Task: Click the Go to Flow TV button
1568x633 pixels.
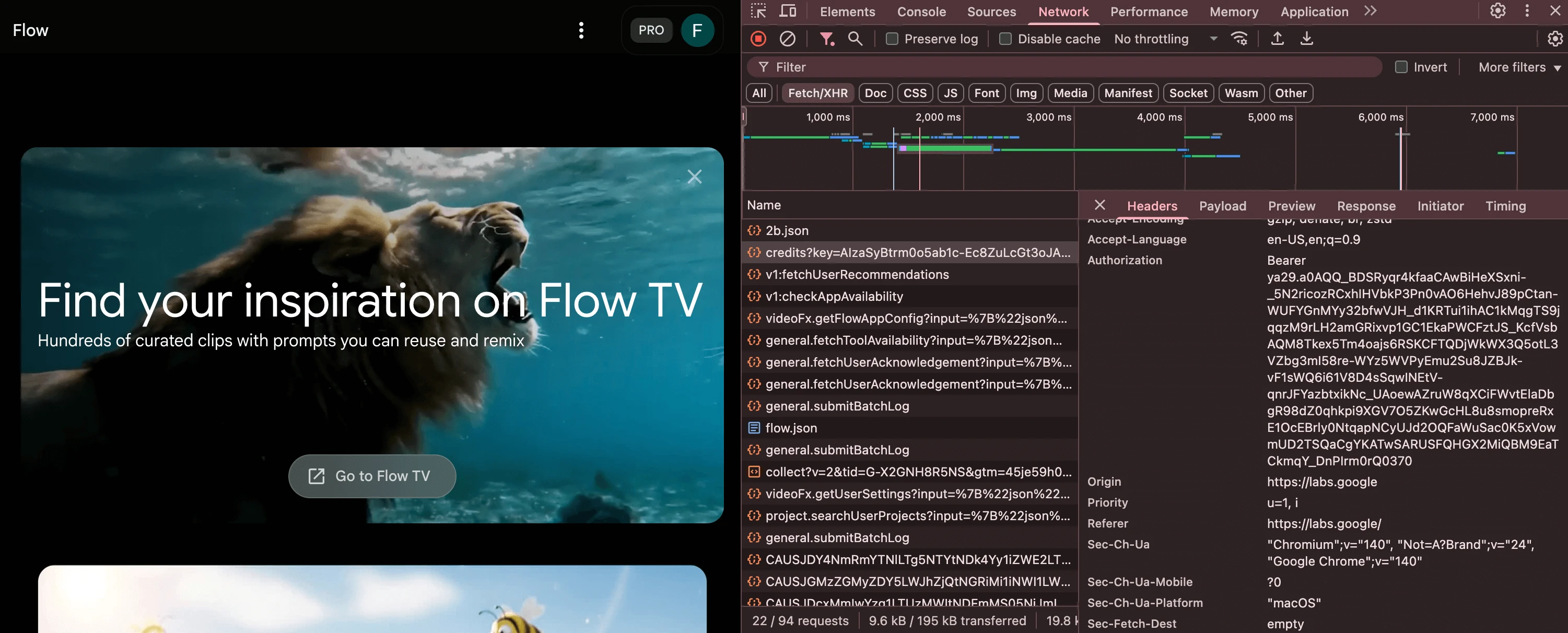Action: tap(372, 476)
